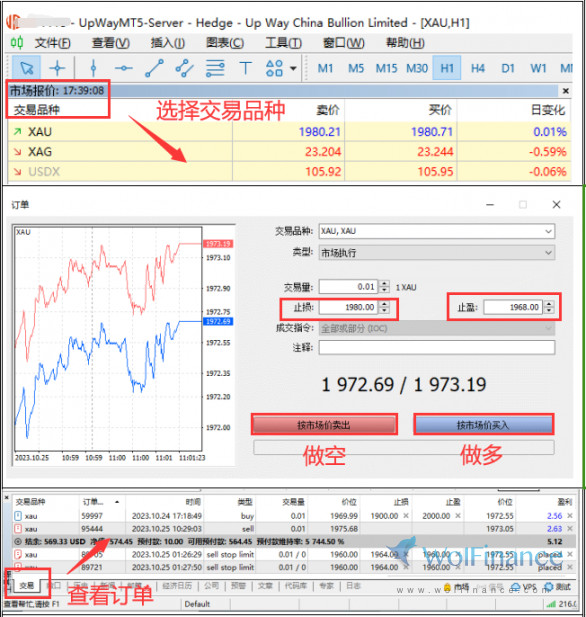Close the 市场报价 market watch panel

point(566,91)
